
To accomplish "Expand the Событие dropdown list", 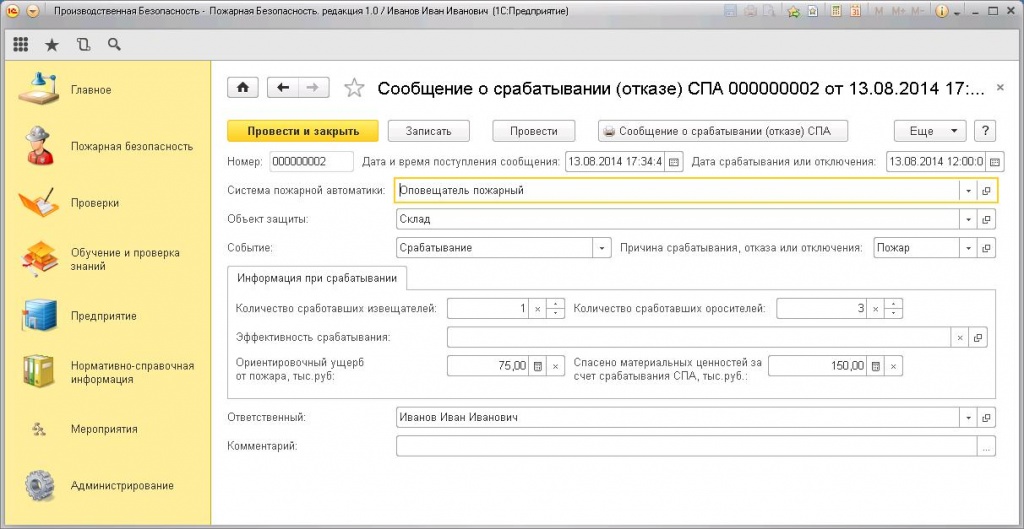I will 601,248.
